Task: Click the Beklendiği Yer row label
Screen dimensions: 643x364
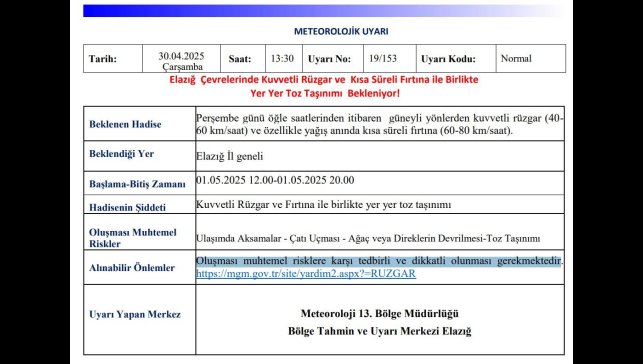Action: 121,154
